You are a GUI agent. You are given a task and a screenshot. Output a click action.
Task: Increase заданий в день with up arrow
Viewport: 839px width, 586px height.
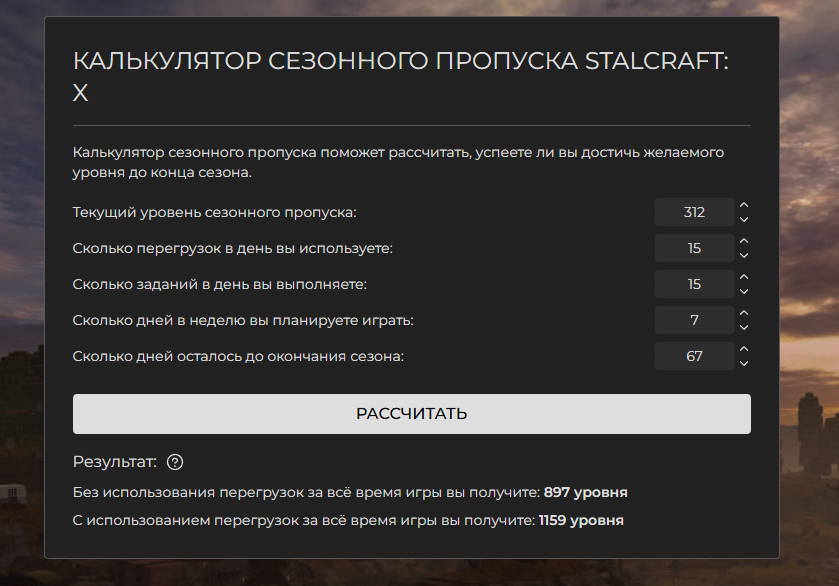pos(743,278)
